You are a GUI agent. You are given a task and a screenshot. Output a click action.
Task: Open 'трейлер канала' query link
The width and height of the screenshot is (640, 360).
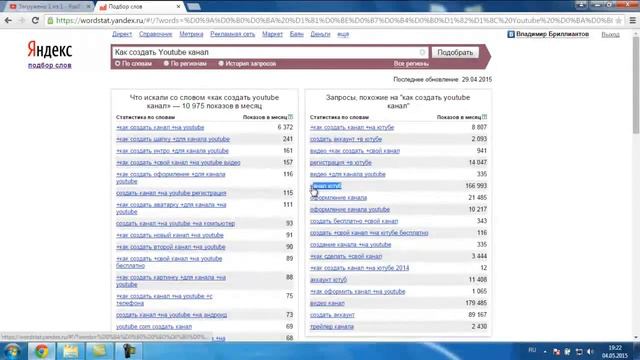coord(332,327)
